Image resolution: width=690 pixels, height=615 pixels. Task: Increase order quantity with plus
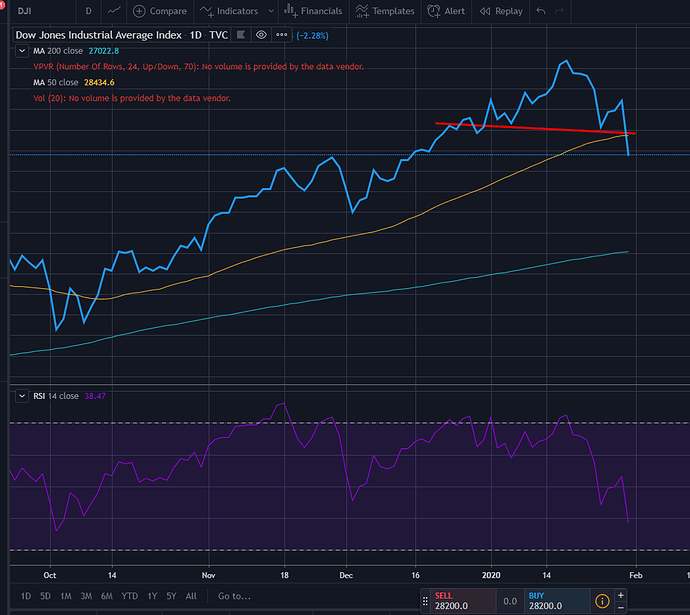(x=620, y=595)
